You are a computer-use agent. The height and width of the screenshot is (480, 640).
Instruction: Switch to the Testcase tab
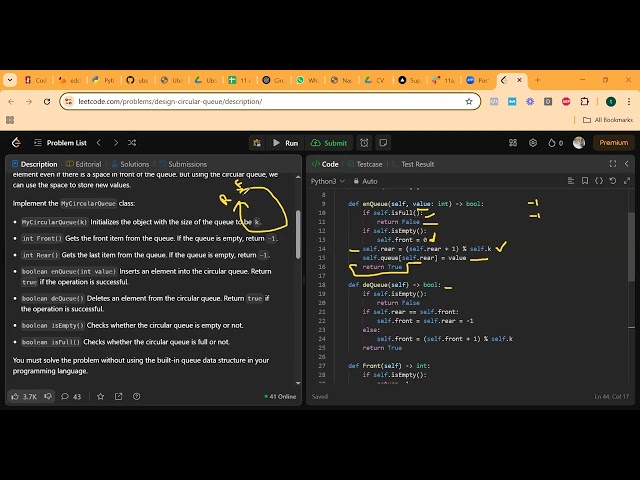[x=365, y=164]
